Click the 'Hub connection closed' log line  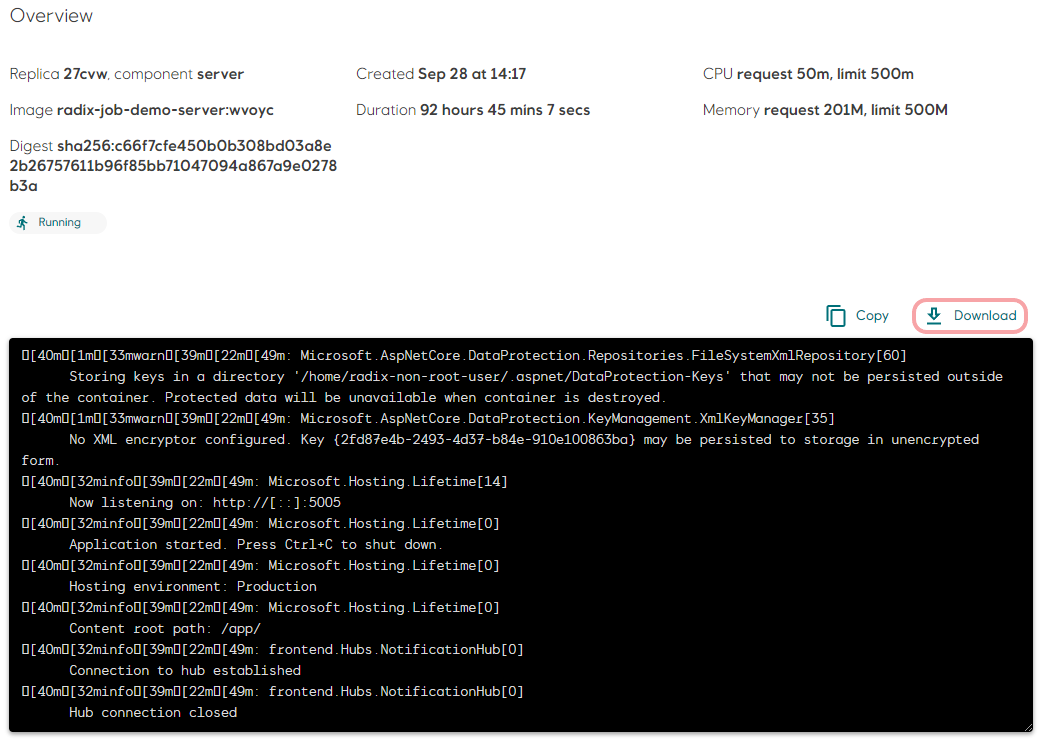[153, 713]
